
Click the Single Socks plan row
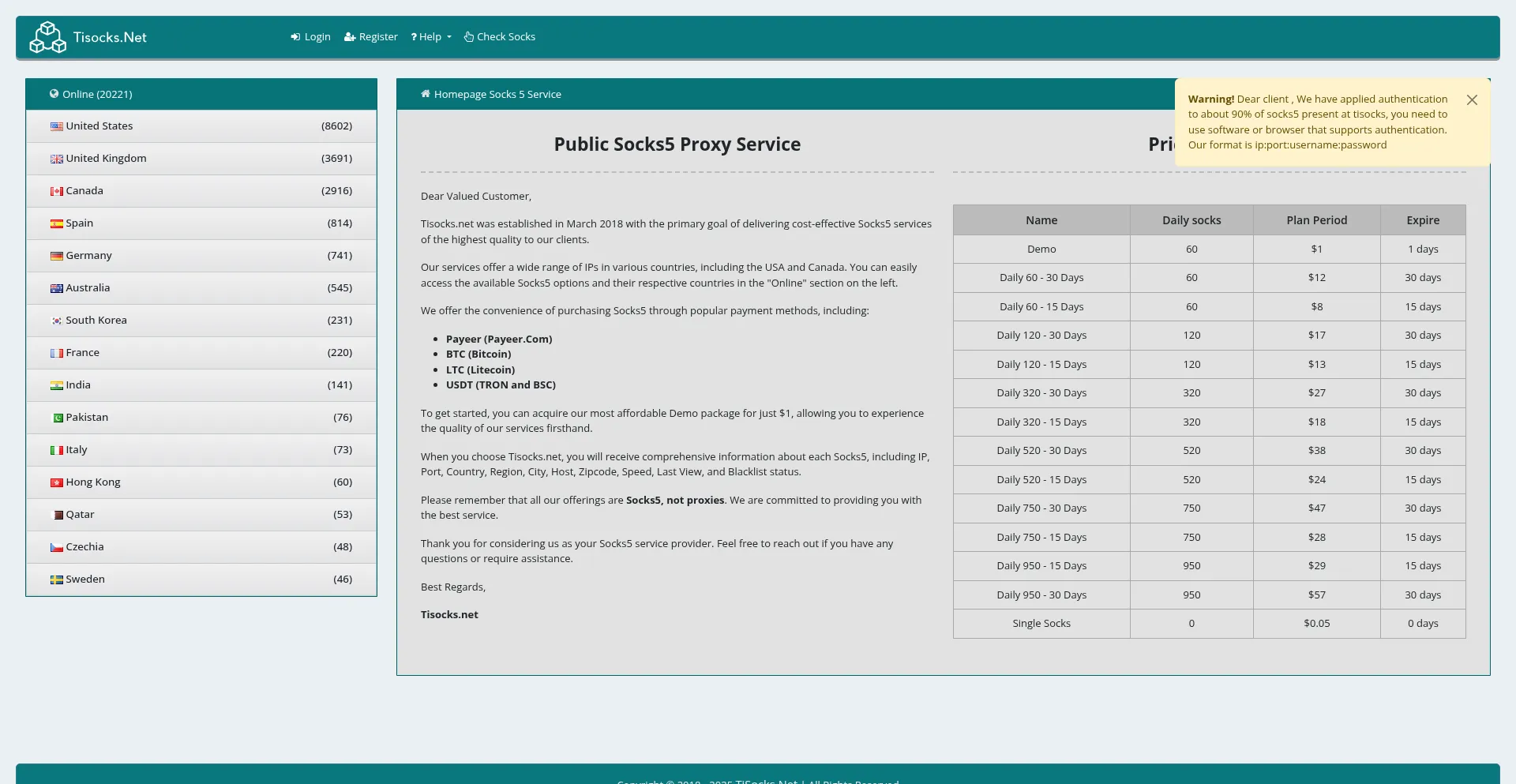[1041, 624]
